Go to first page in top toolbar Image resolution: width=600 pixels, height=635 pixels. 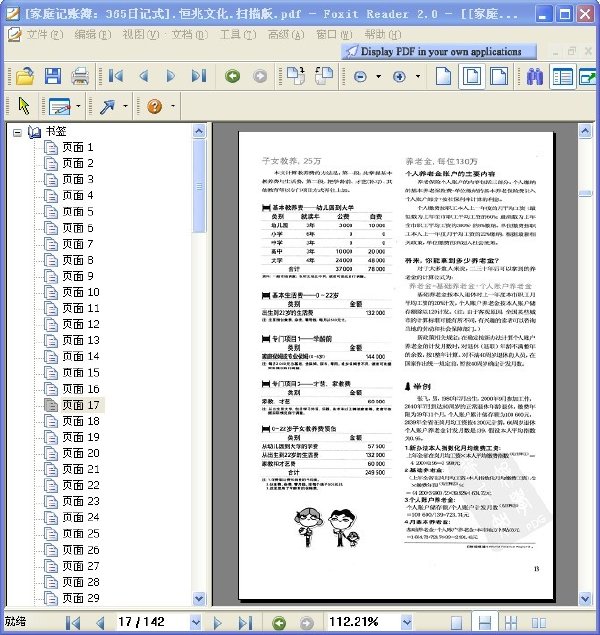point(116,76)
